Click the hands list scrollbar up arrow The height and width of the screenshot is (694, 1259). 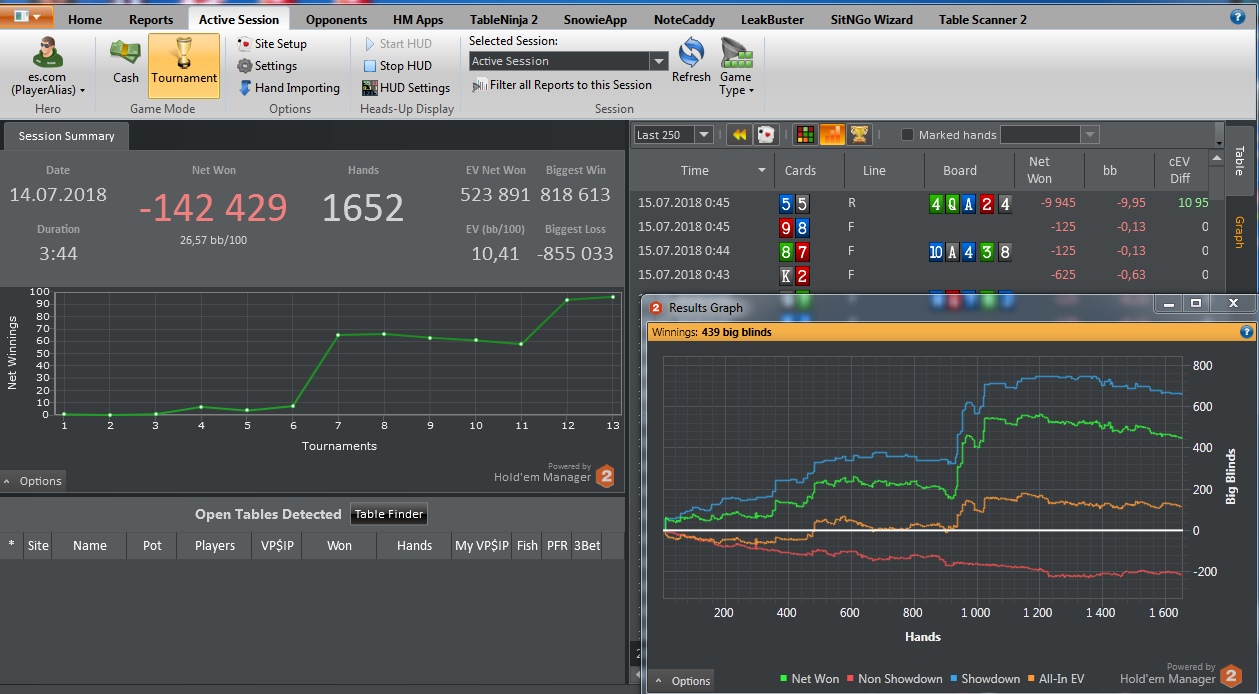click(x=1217, y=160)
